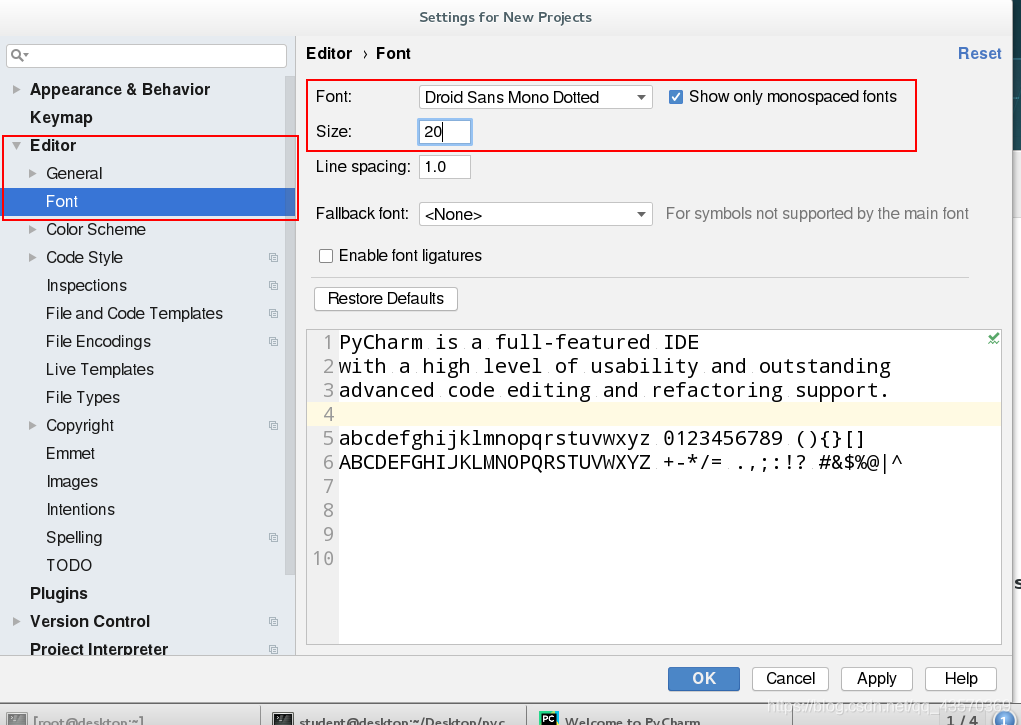The image size is (1021, 725).
Task: Click the project-level icon beside Version Control
Action: pyautogui.click(x=273, y=622)
